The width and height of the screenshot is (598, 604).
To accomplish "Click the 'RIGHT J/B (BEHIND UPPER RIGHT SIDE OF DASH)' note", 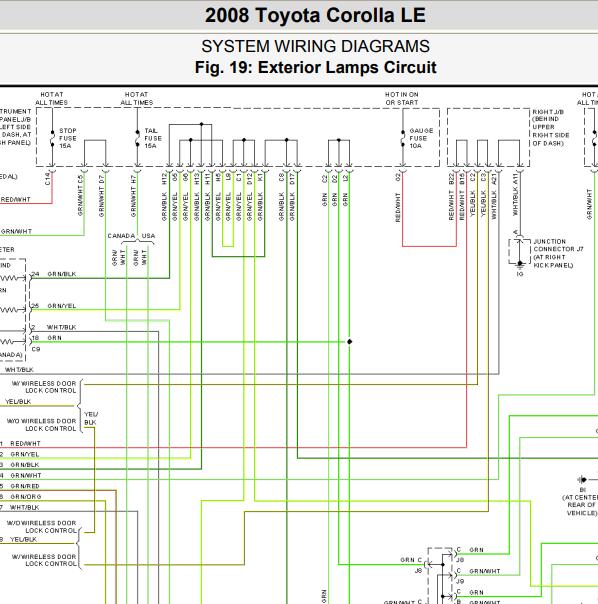I will (551, 128).
